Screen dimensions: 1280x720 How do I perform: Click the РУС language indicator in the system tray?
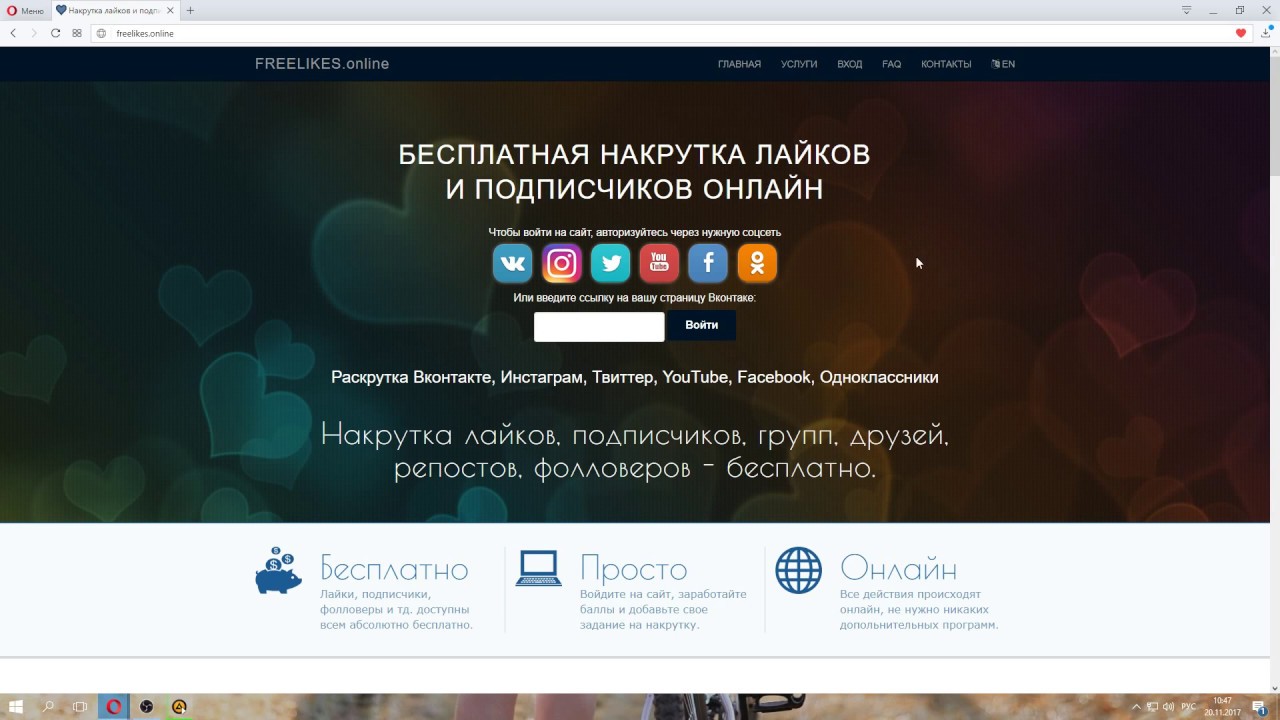tap(1189, 707)
